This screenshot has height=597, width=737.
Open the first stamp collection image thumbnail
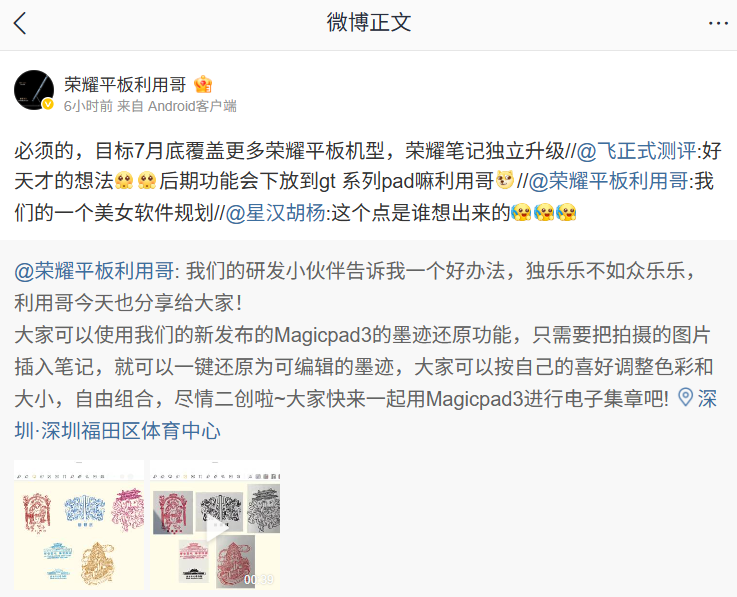tap(79, 525)
